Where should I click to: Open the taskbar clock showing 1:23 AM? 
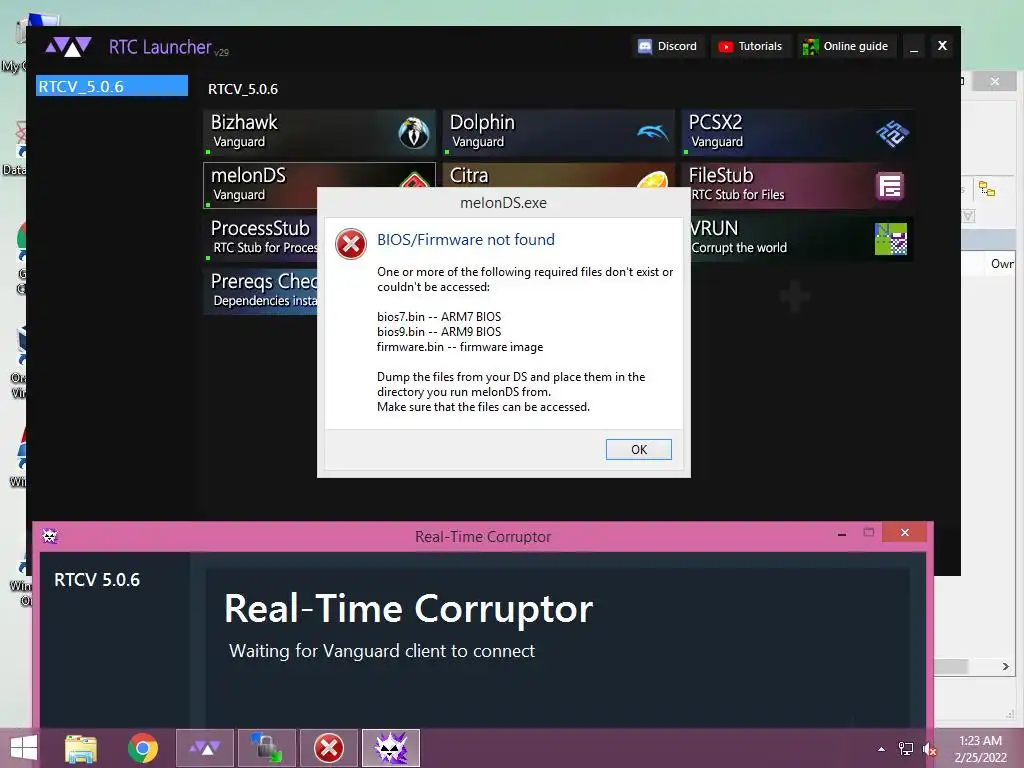click(x=980, y=749)
